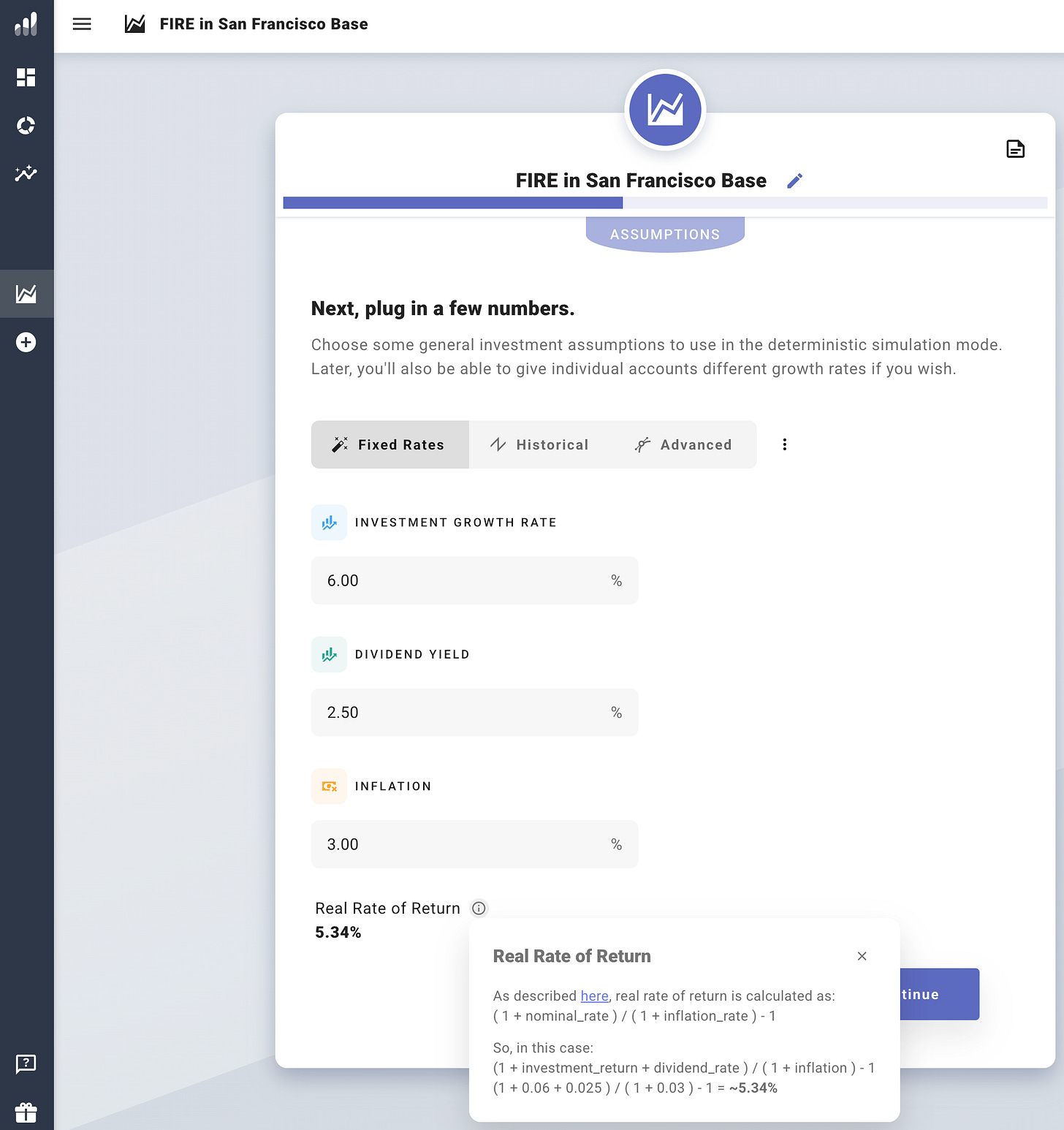Select the Fixed Rates tab

(x=390, y=444)
